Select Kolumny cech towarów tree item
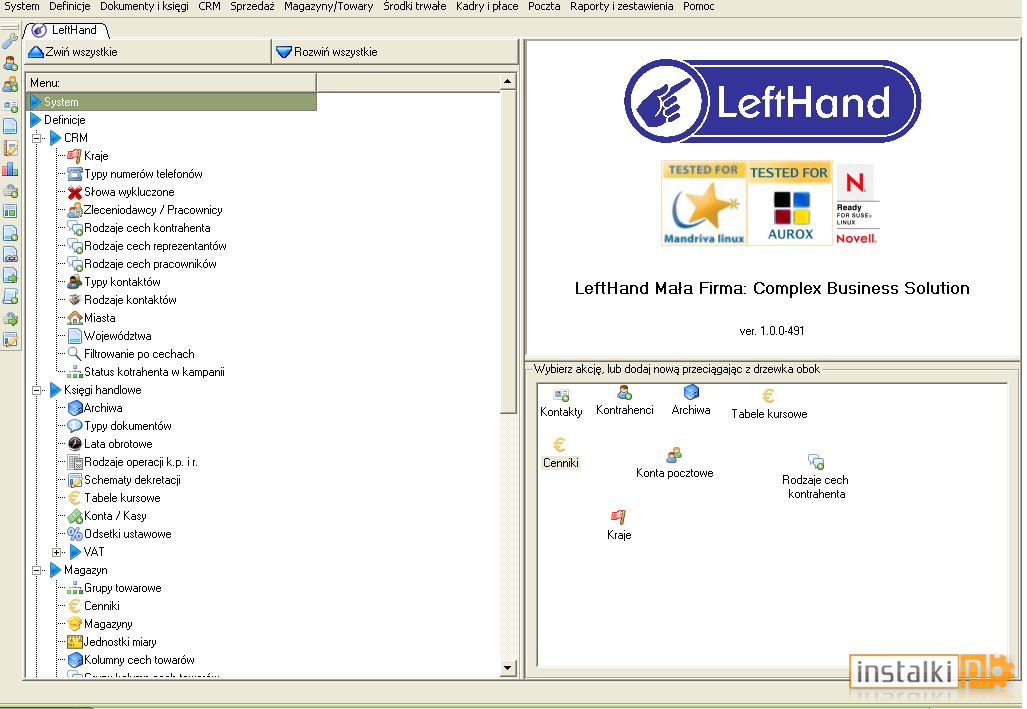The width and height of the screenshot is (1027, 709). tap(139, 660)
